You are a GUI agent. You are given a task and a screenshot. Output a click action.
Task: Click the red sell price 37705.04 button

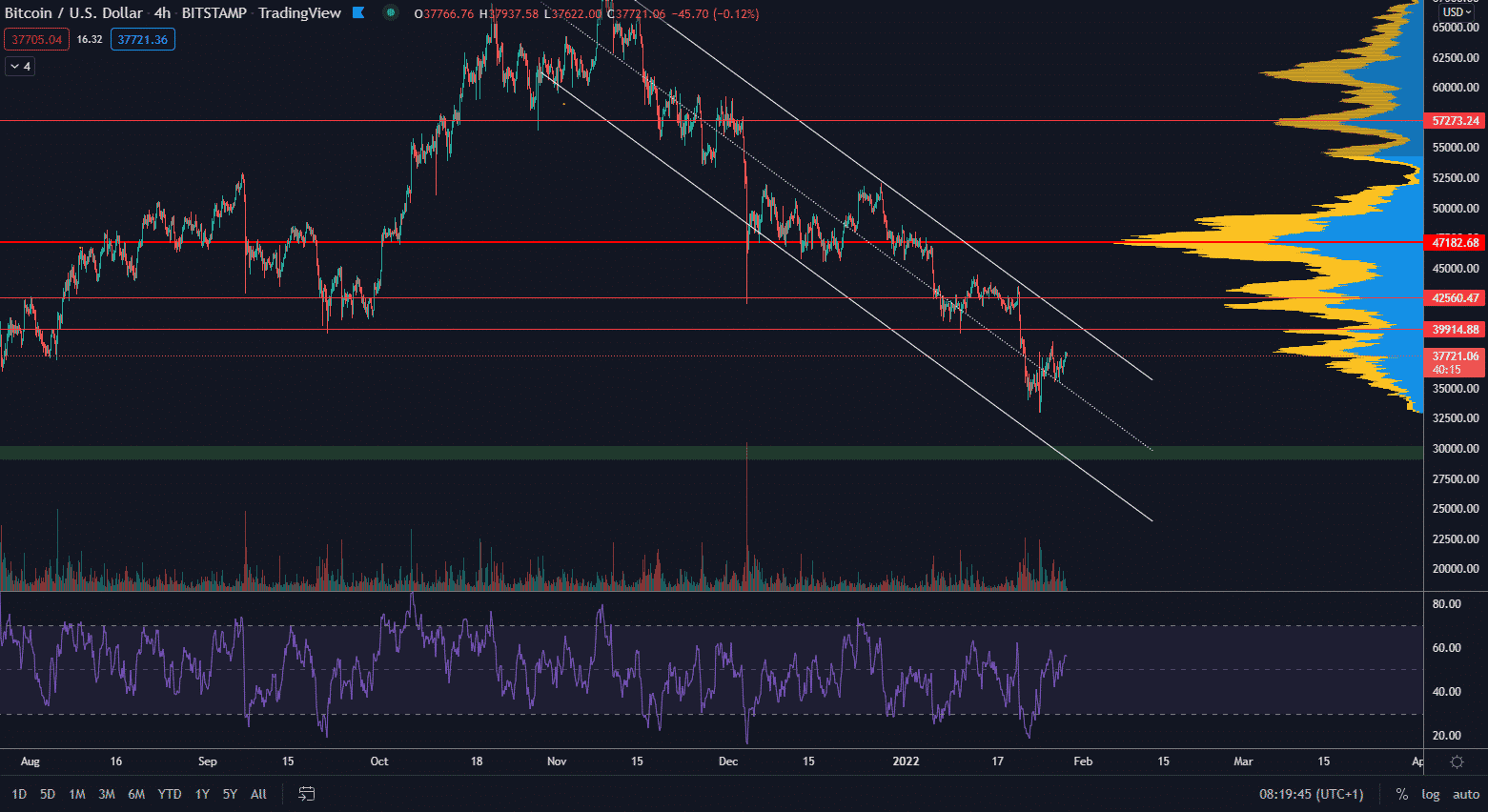coord(37,39)
